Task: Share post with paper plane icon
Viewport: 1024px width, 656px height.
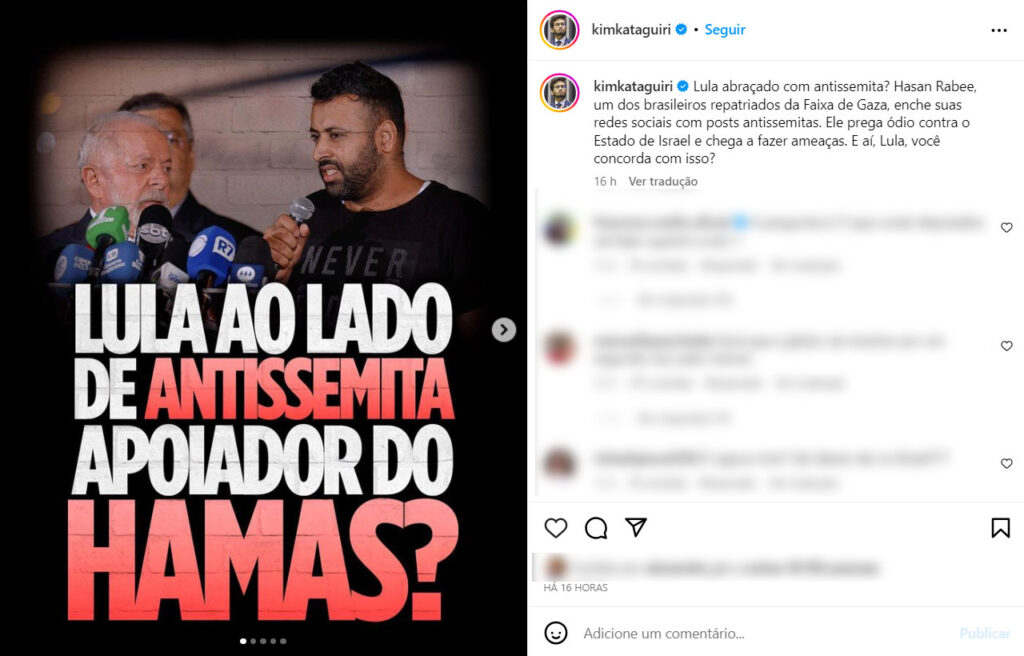Action: click(x=635, y=527)
